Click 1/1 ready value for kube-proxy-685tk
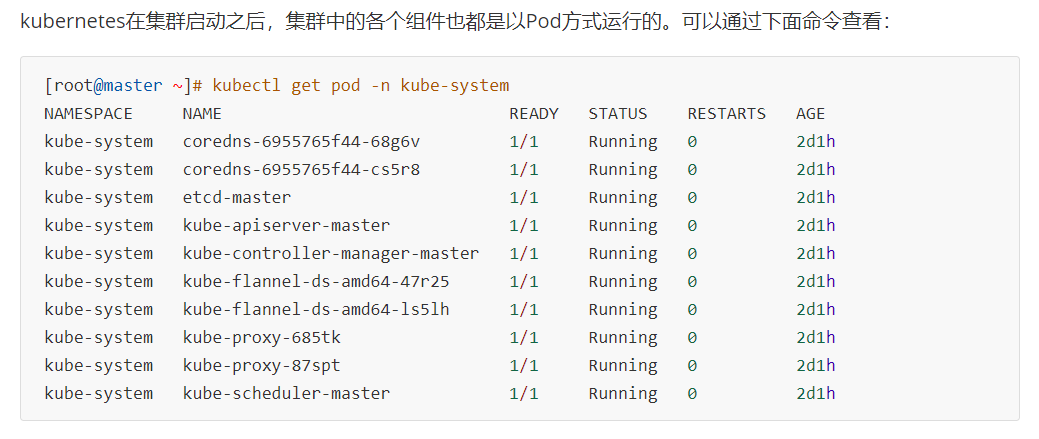 click(523, 338)
